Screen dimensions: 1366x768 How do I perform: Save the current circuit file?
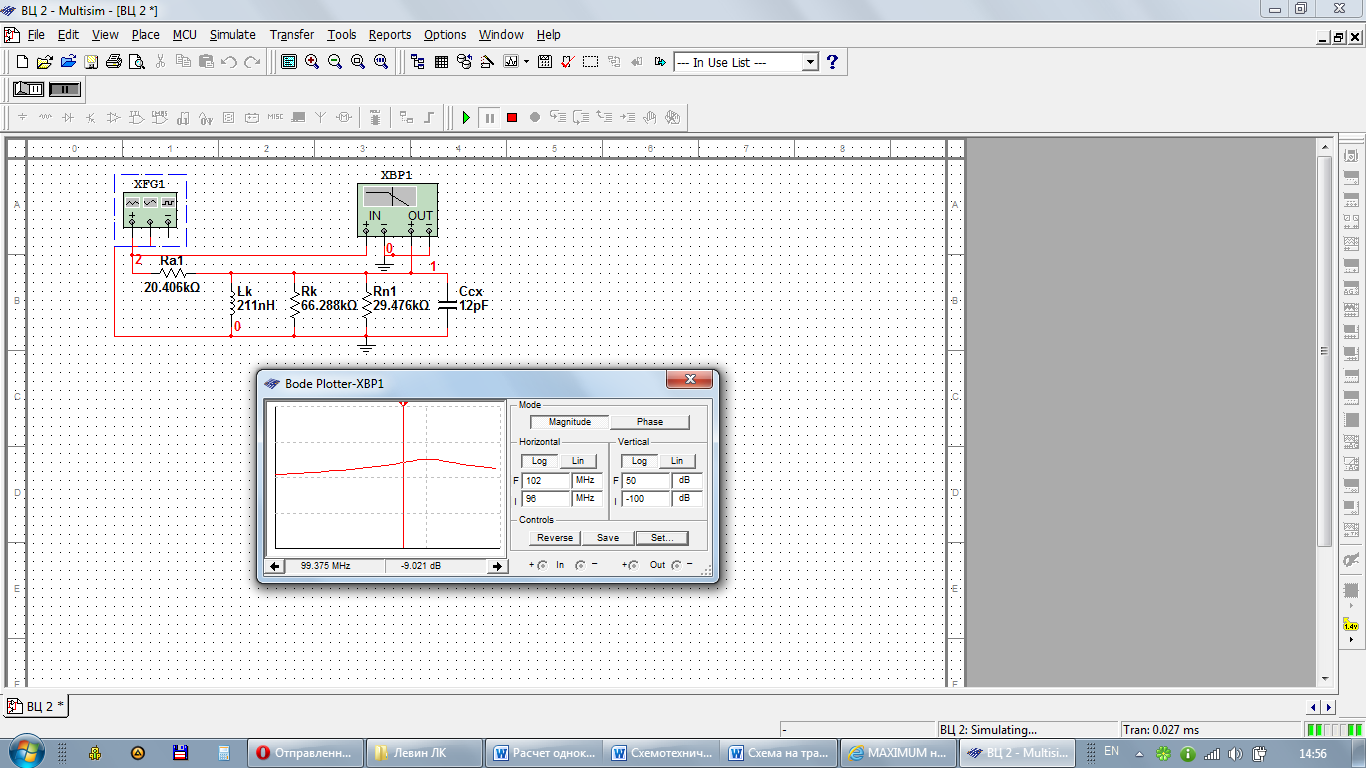coord(91,62)
